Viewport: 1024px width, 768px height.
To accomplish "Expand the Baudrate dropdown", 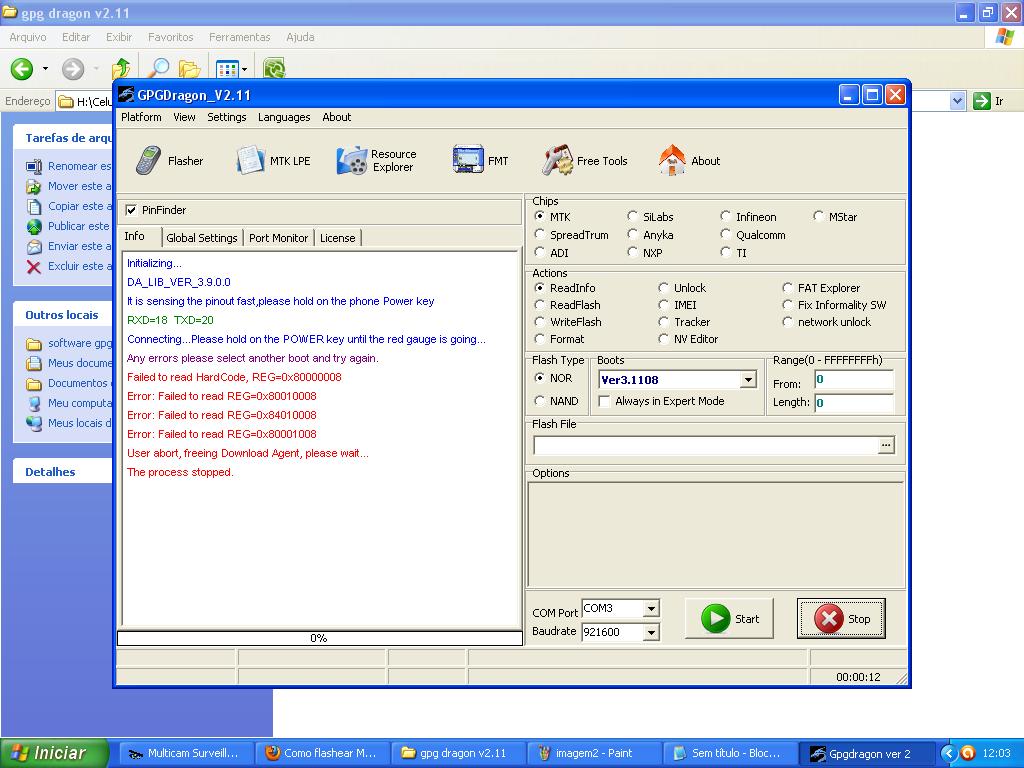I will (651, 632).
